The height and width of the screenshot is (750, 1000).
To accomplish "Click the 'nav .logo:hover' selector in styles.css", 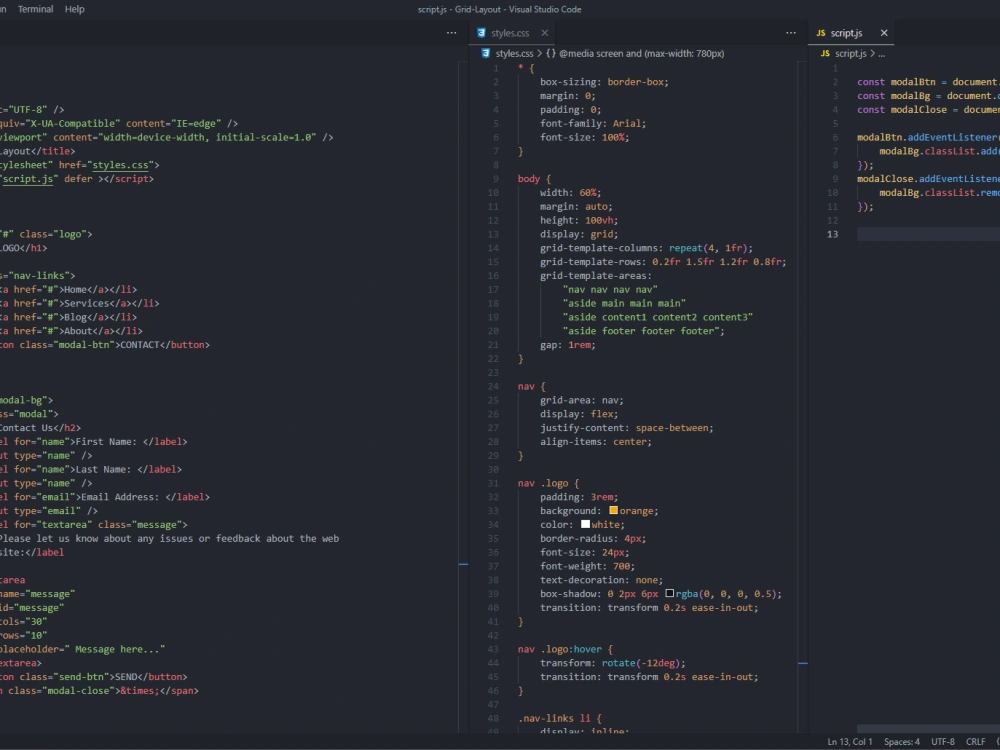I will click(x=559, y=649).
